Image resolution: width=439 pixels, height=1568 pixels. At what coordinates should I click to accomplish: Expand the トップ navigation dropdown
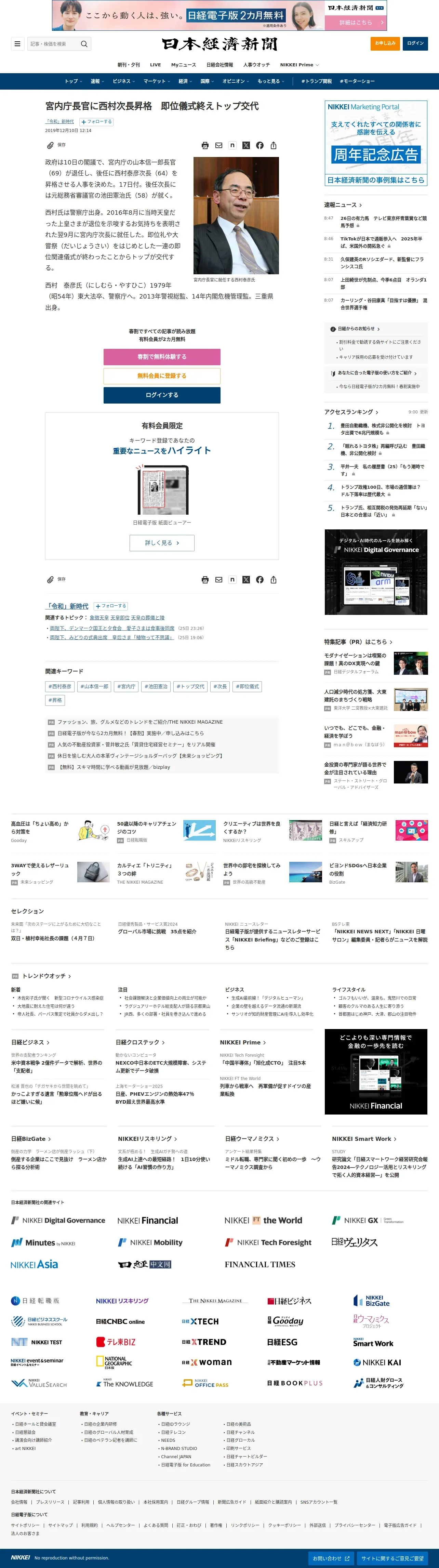pyautogui.click(x=74, y=81)
